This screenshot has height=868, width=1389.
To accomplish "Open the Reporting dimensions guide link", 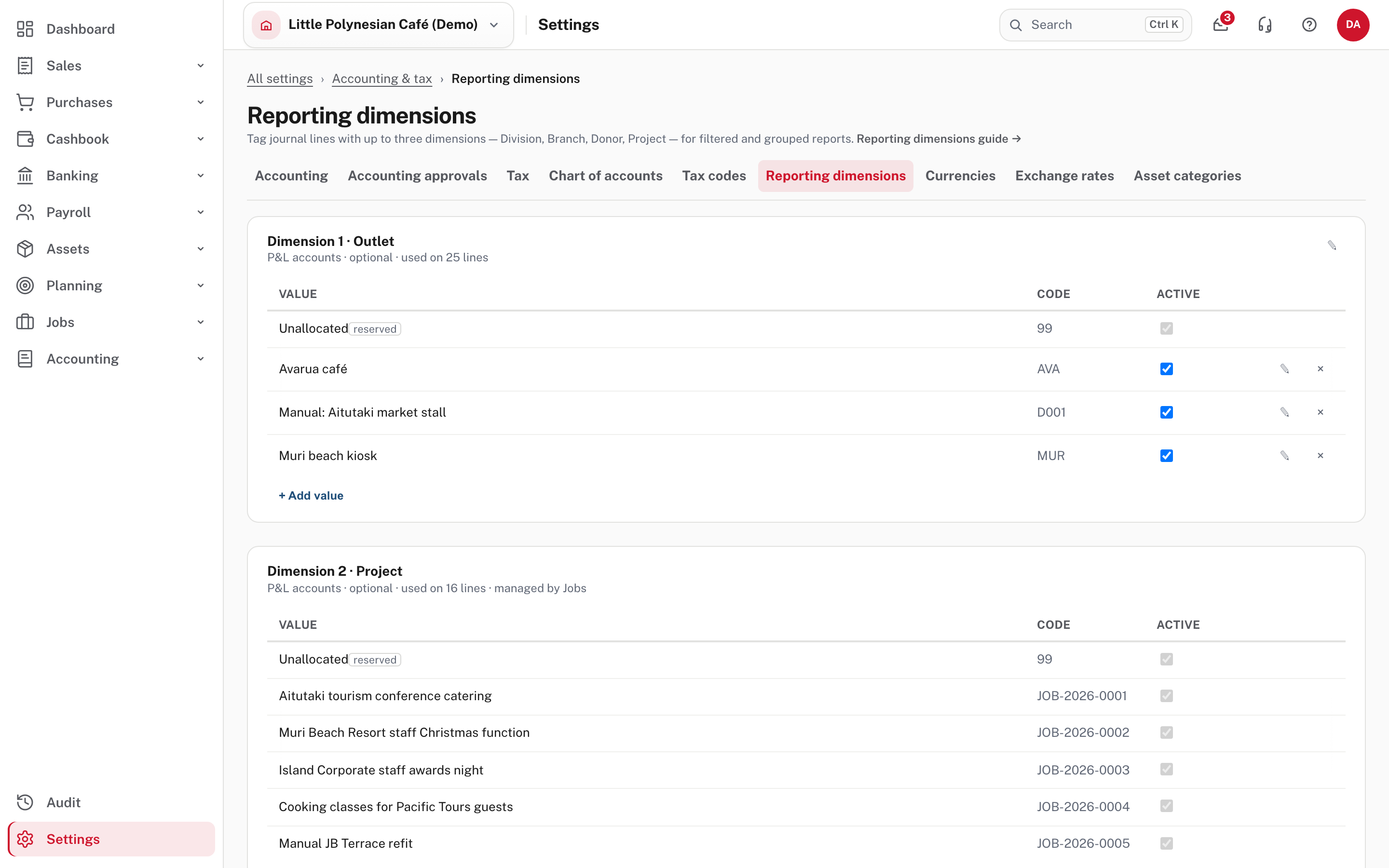I will (939, 139).
